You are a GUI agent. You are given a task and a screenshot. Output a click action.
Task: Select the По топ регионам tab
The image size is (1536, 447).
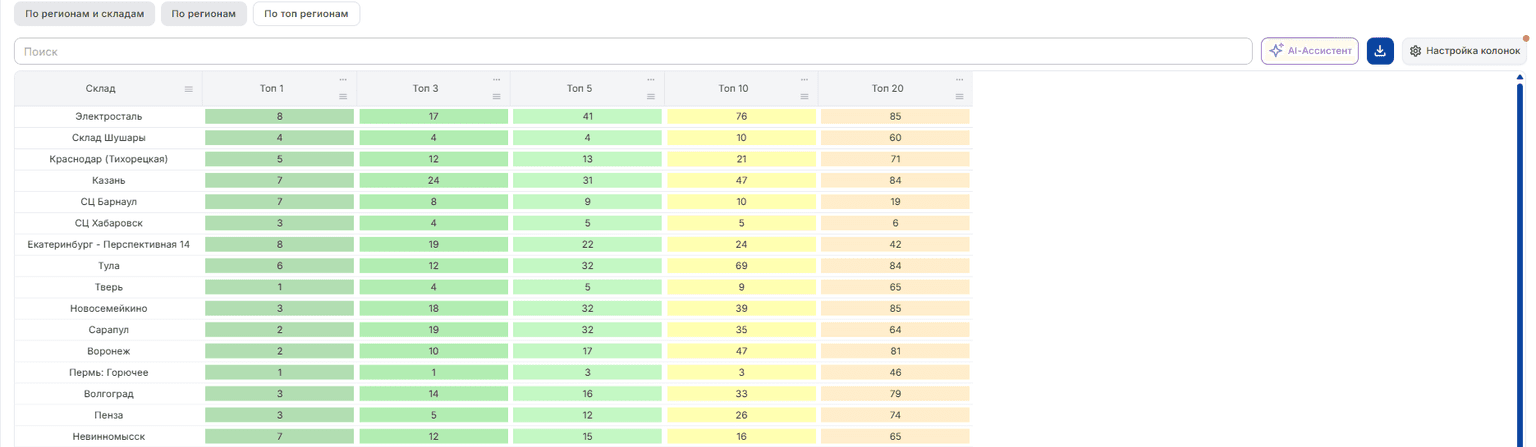click(x=307, y=14)
